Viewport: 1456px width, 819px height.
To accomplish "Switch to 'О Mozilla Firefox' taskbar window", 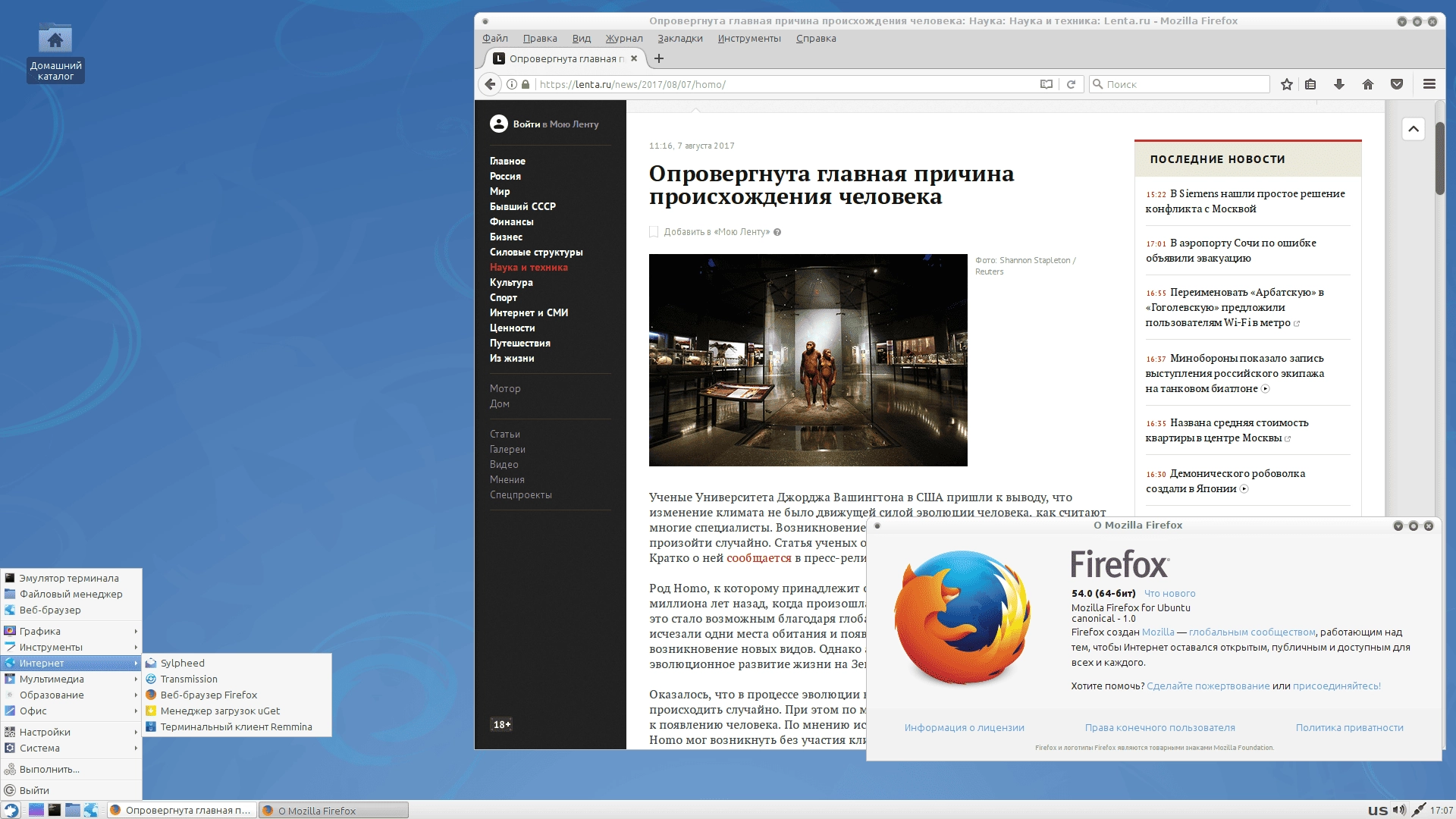I will [334, 810].
